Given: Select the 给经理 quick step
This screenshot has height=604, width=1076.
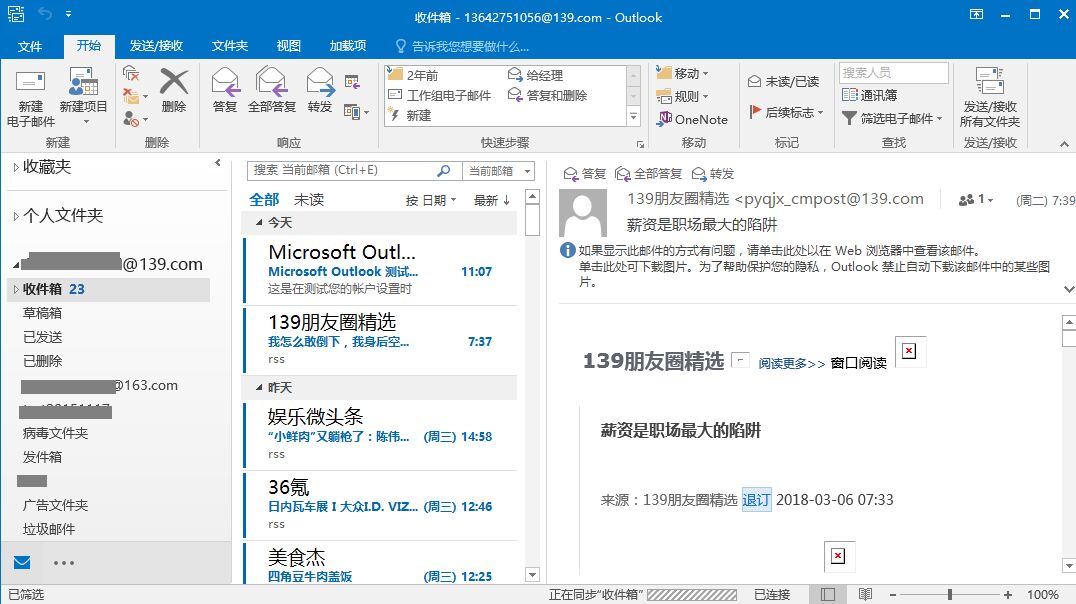Looking at the screenshot, I should pos(536,75).
